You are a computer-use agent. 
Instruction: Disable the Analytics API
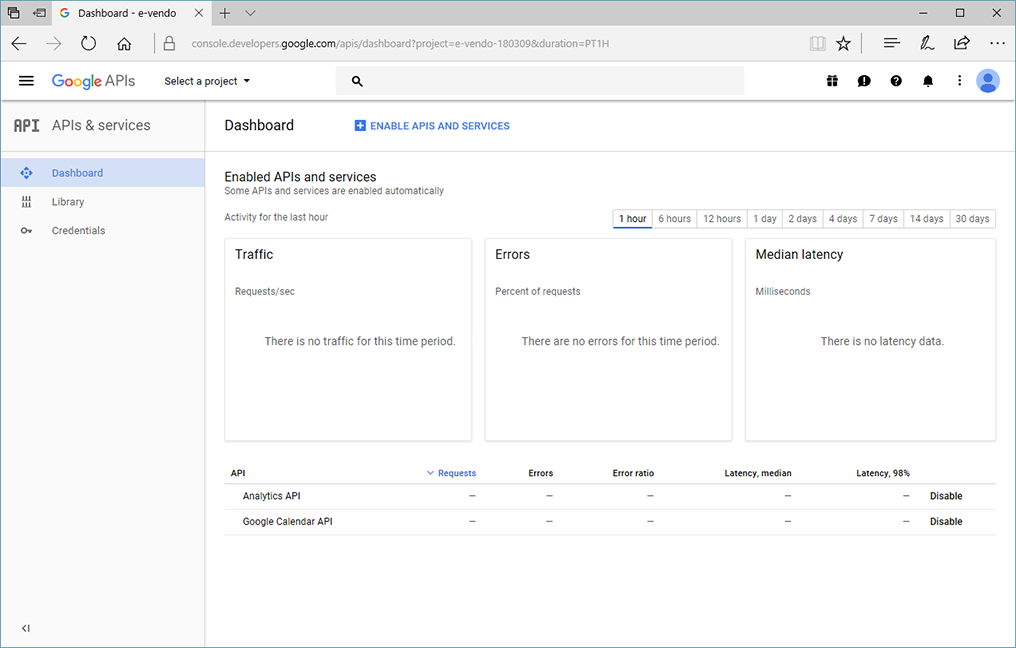click(946, 496)
